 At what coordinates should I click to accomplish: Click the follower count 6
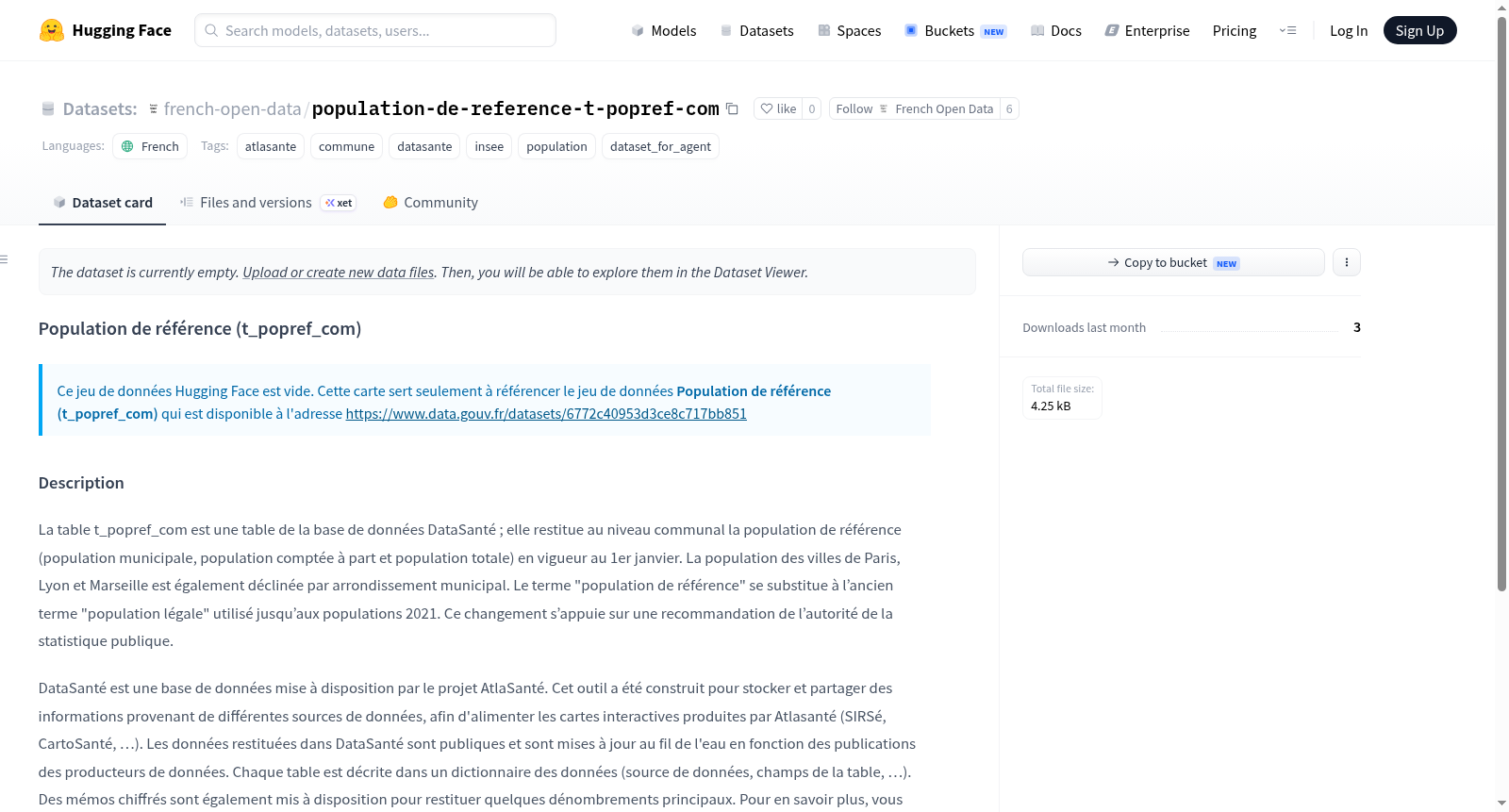tap(1009, 108)
